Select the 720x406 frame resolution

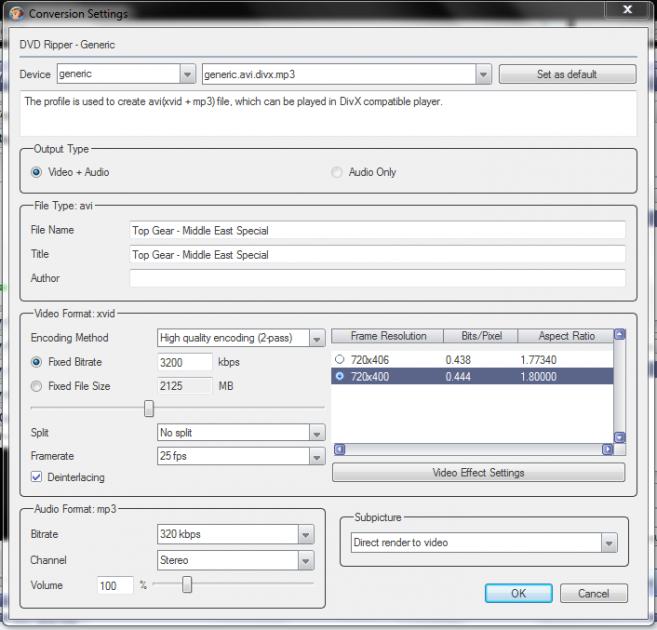pyautogui.click(x=340, y=359)
